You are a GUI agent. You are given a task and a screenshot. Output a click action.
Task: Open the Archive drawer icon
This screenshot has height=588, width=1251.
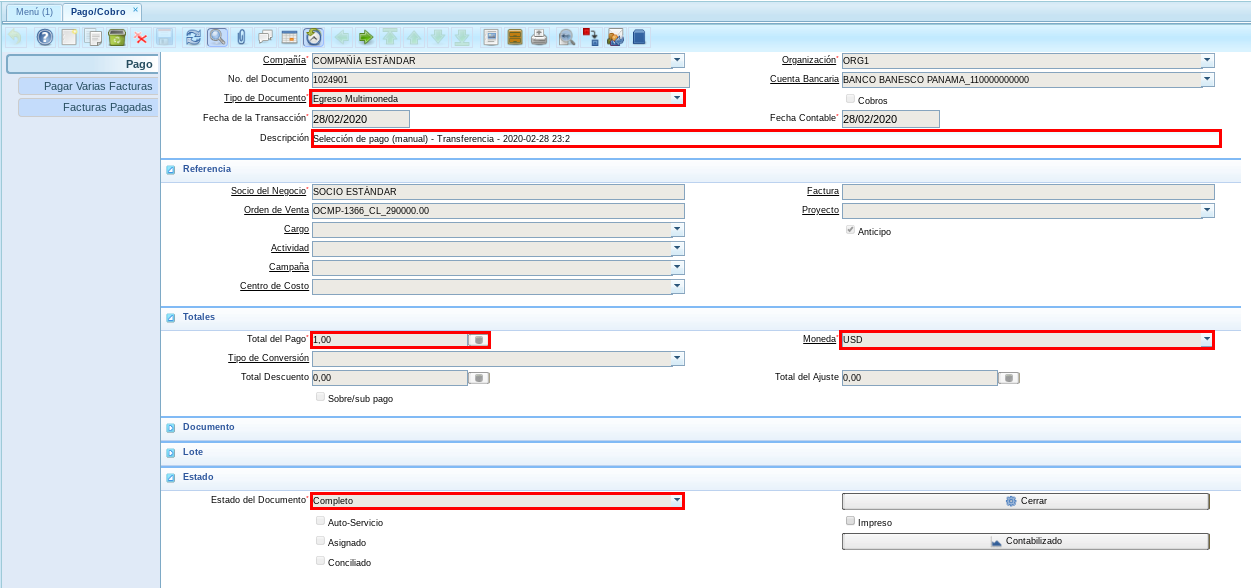pyautogui.click(x=515, y=37)
